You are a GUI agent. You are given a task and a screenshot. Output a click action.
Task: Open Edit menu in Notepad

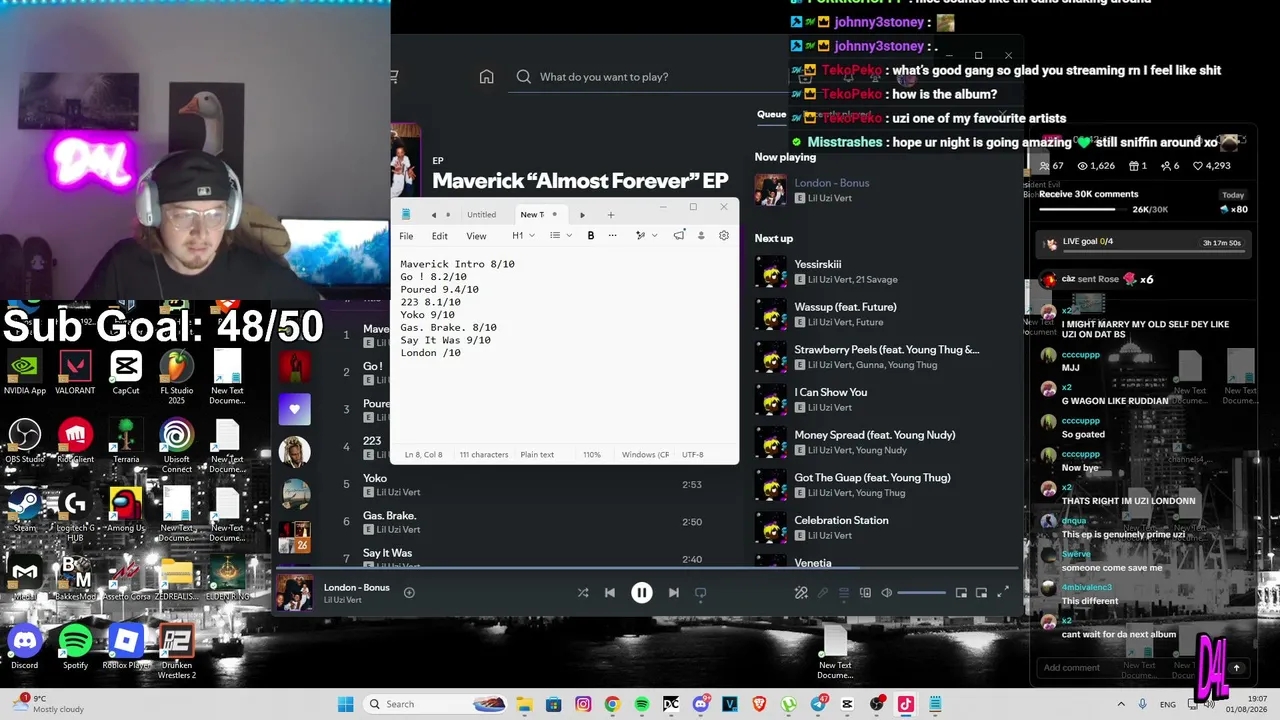click(x=440, y=236)
